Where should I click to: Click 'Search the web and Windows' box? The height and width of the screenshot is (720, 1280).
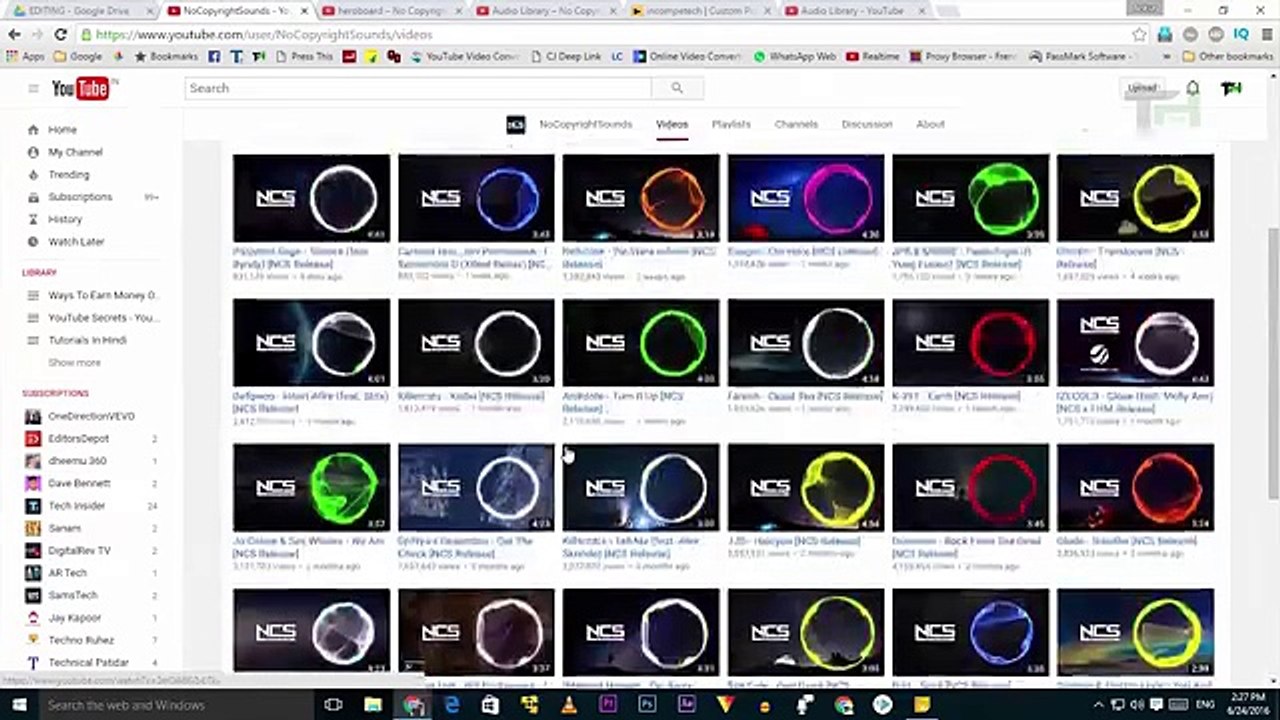[x=176, y=705]
